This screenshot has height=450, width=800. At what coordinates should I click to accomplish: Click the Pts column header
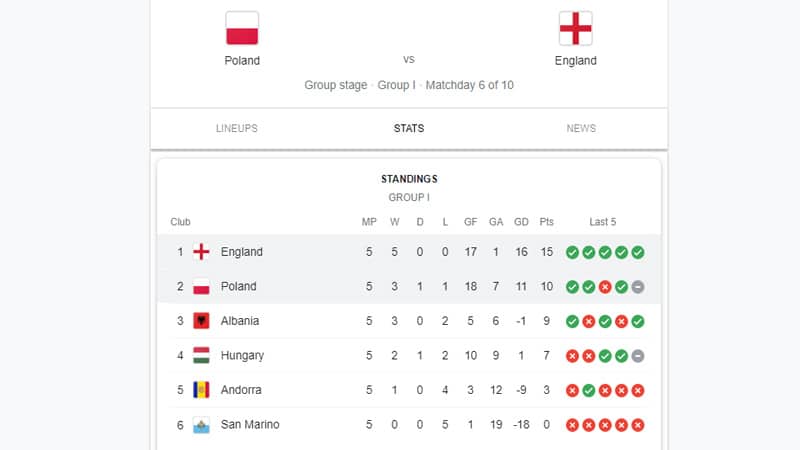point(546,222)
